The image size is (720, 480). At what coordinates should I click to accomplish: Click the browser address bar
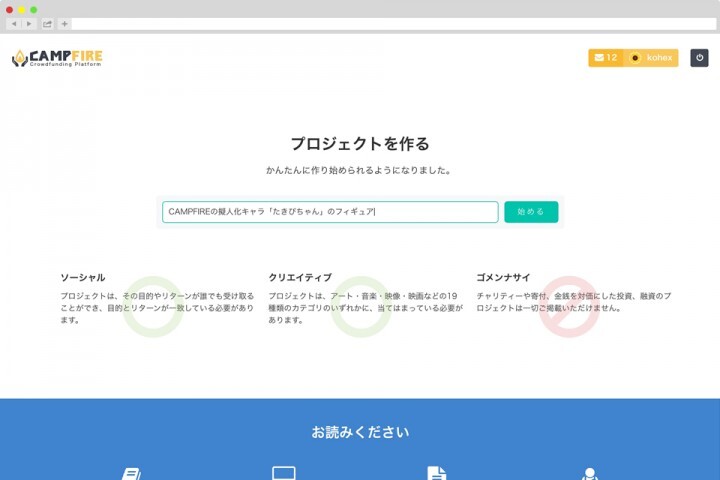(x=394, y=24)
